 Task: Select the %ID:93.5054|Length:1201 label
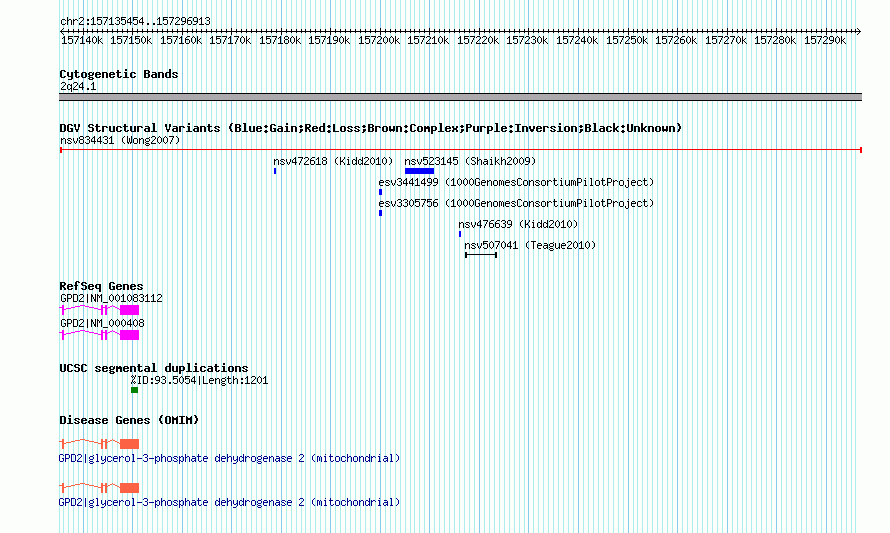199,380
